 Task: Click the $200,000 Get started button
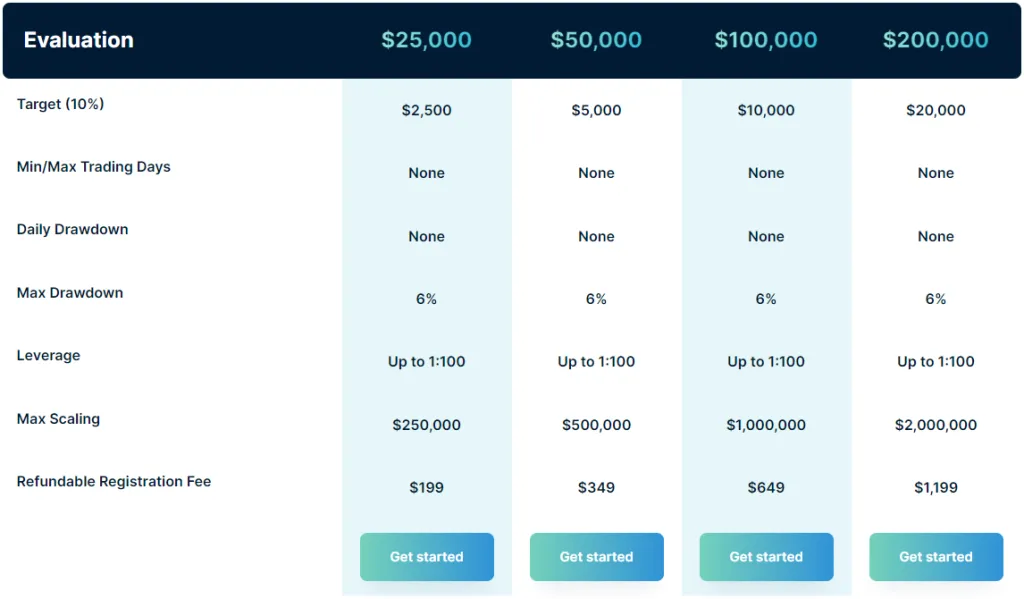(x=935, y=557)
